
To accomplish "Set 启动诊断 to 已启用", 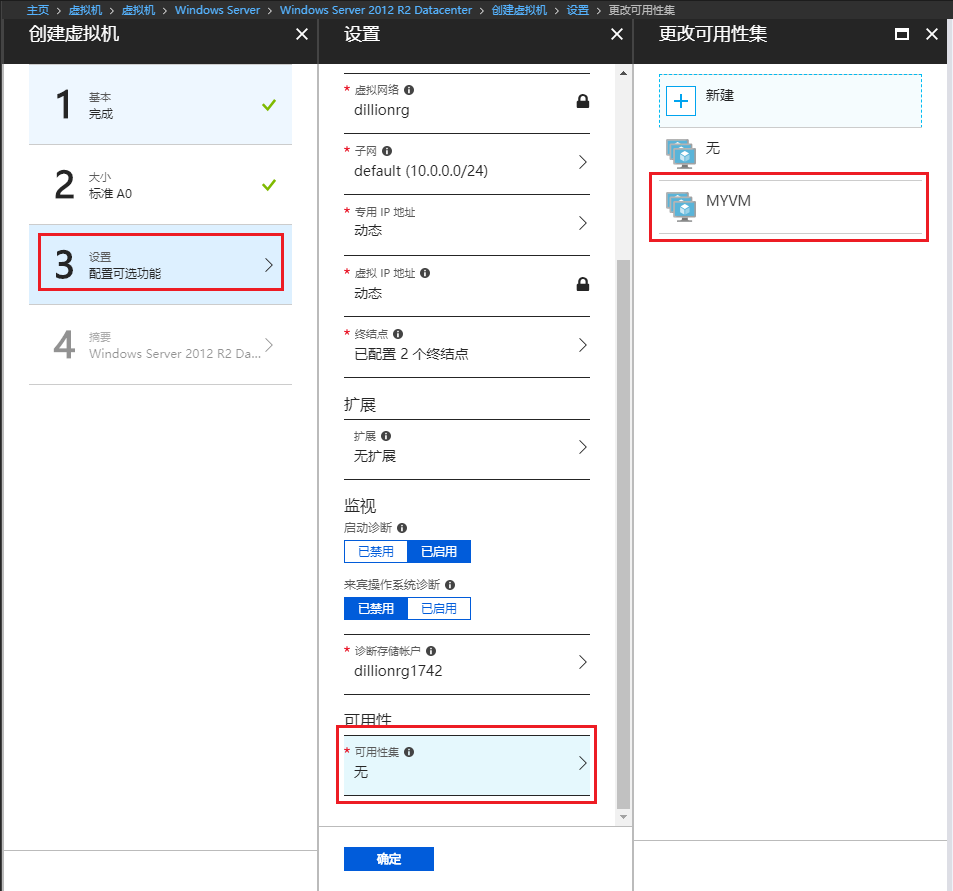I will pos(439,552).
